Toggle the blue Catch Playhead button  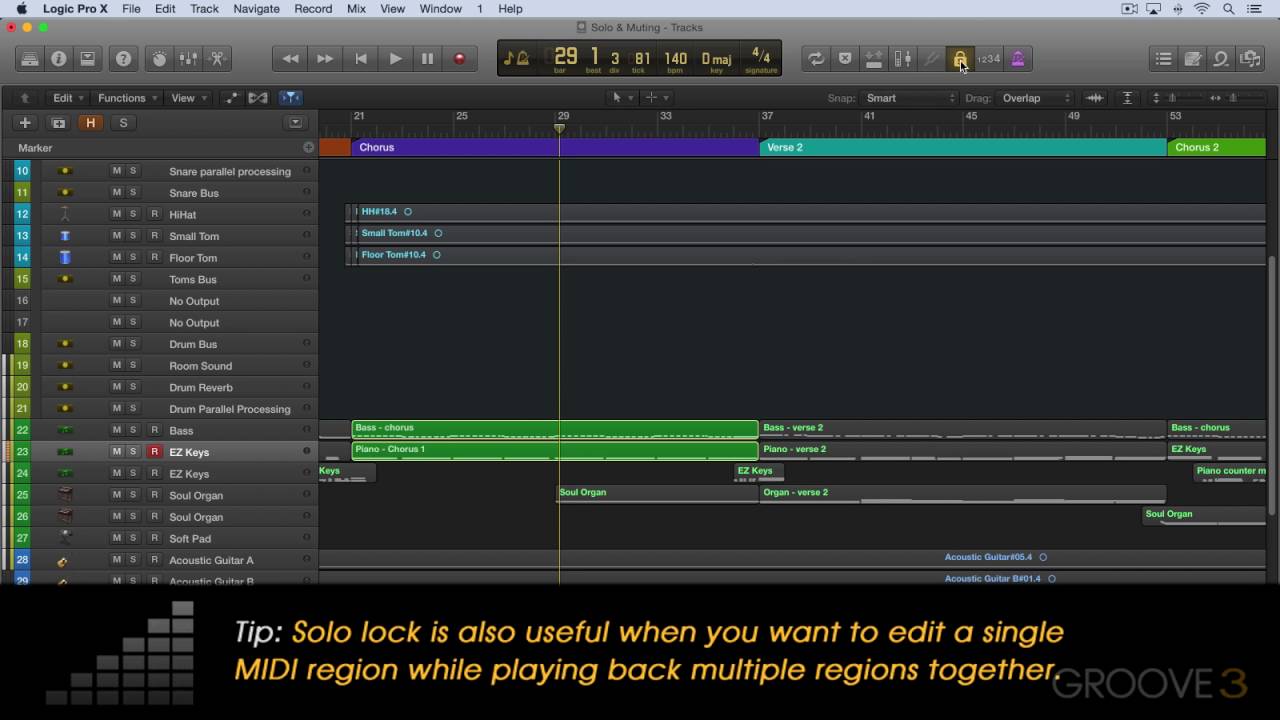tap(290, 98)
